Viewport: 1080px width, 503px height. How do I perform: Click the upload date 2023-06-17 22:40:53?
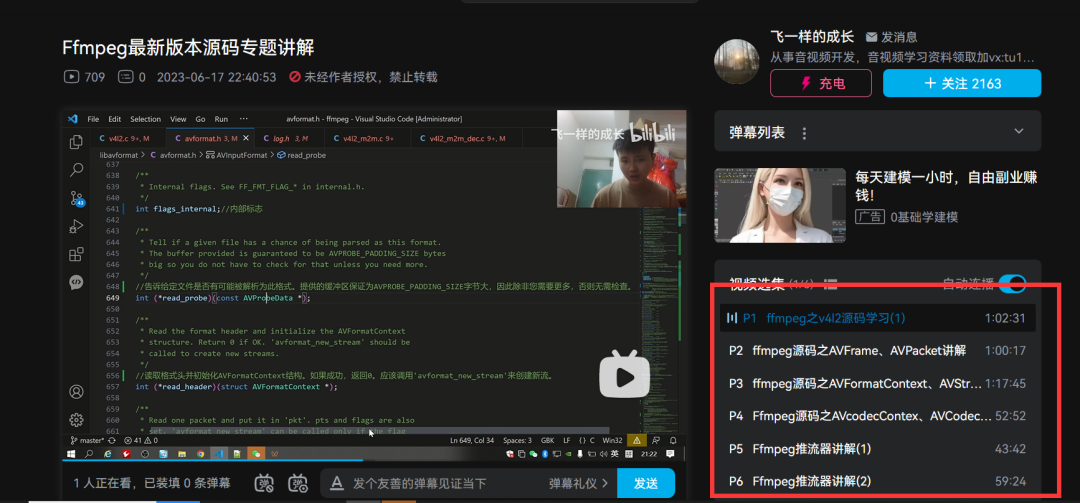[216, 77]
